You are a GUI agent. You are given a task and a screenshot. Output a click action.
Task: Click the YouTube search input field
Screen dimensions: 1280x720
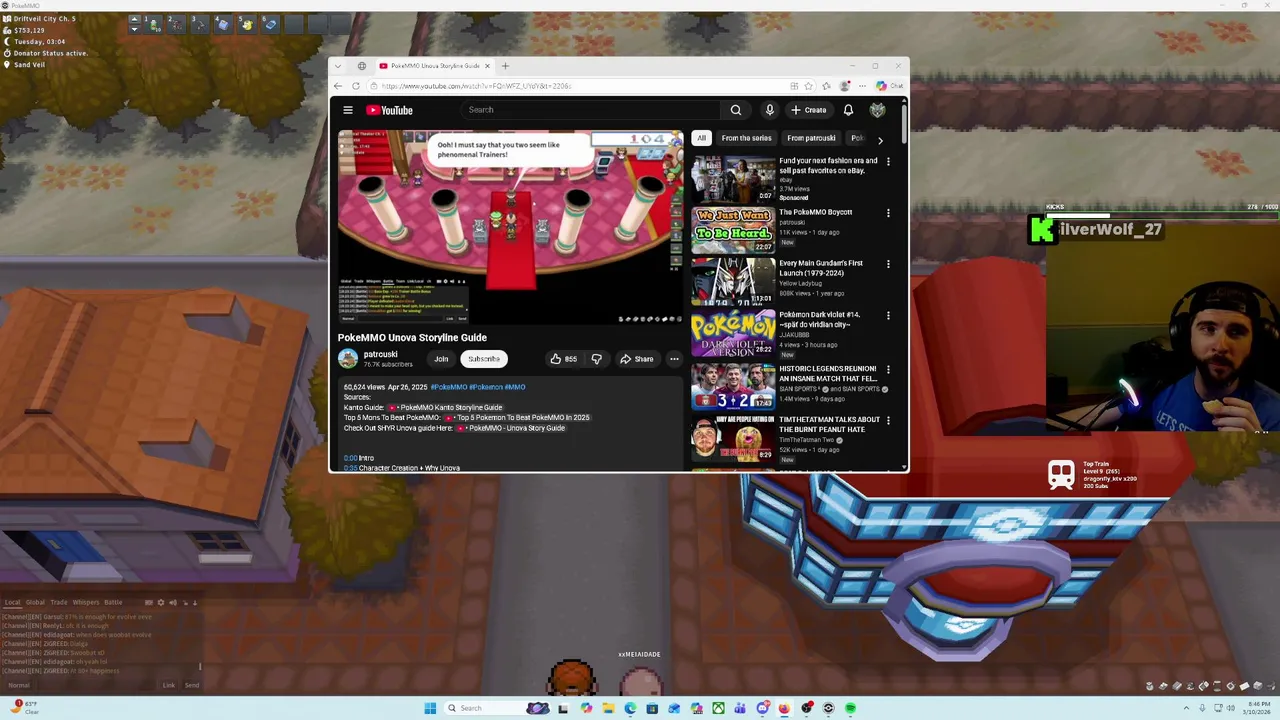590,110
